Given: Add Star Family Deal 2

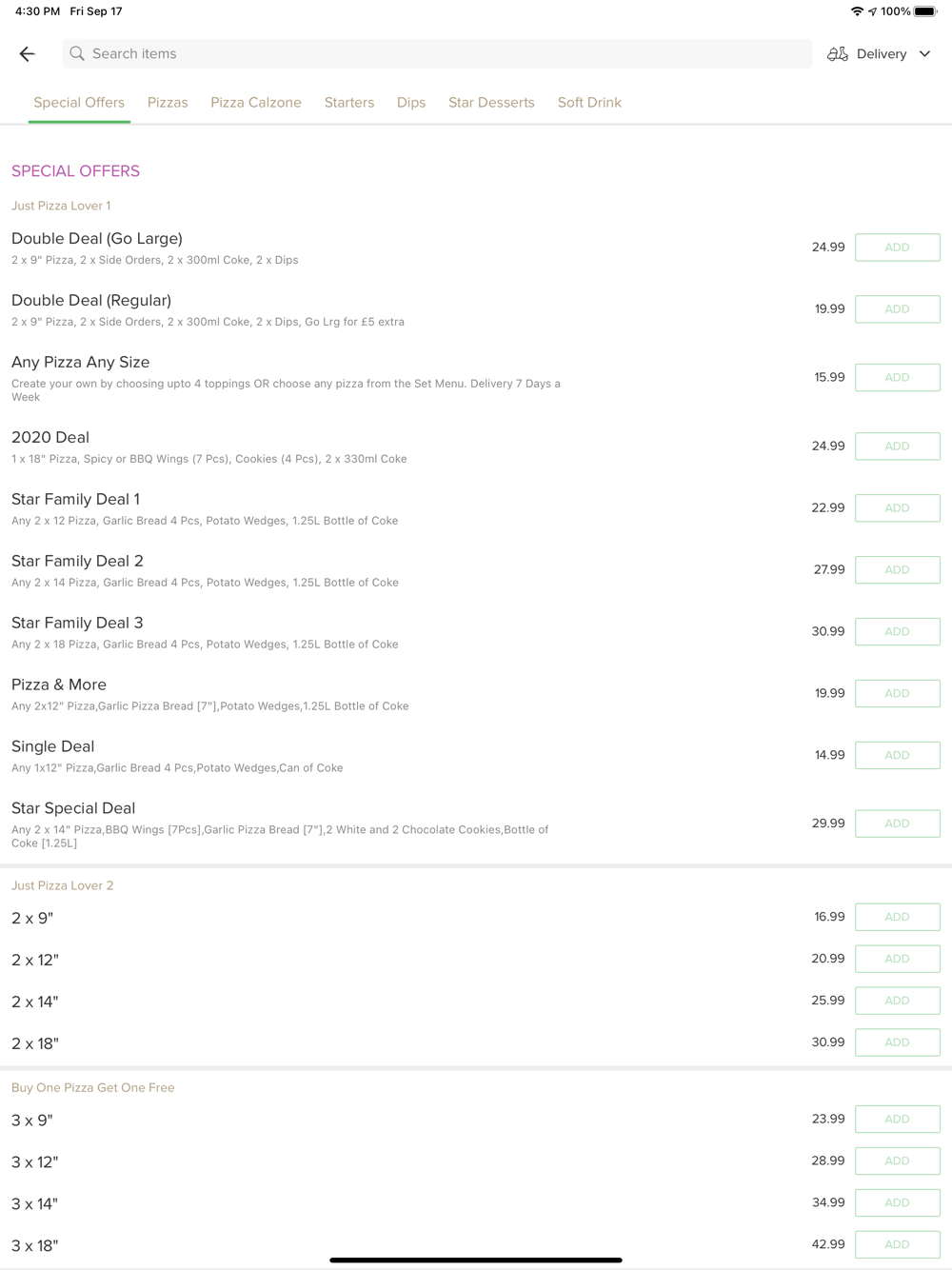Looking at the screenshot, I should 898,570.
